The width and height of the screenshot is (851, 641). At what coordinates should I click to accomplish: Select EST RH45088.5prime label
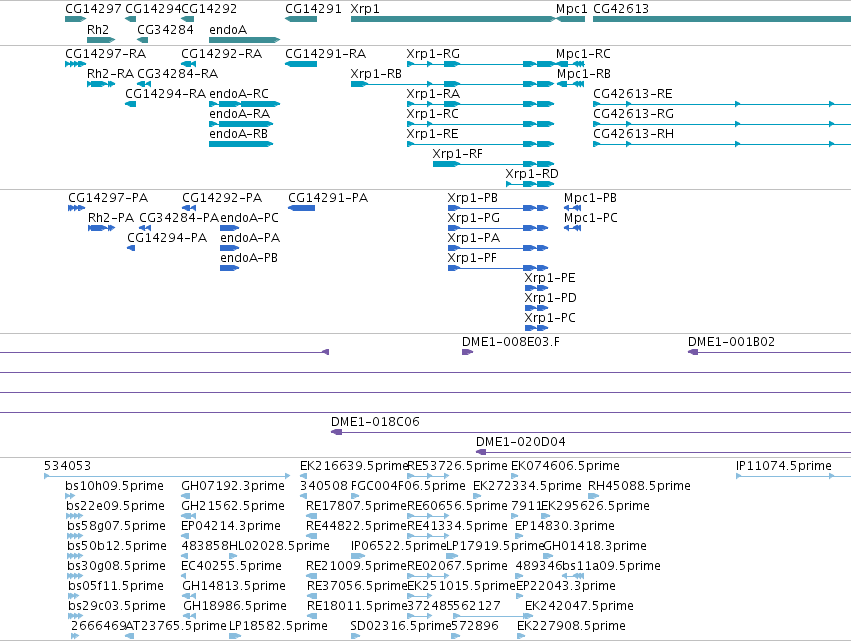[639, 486]
